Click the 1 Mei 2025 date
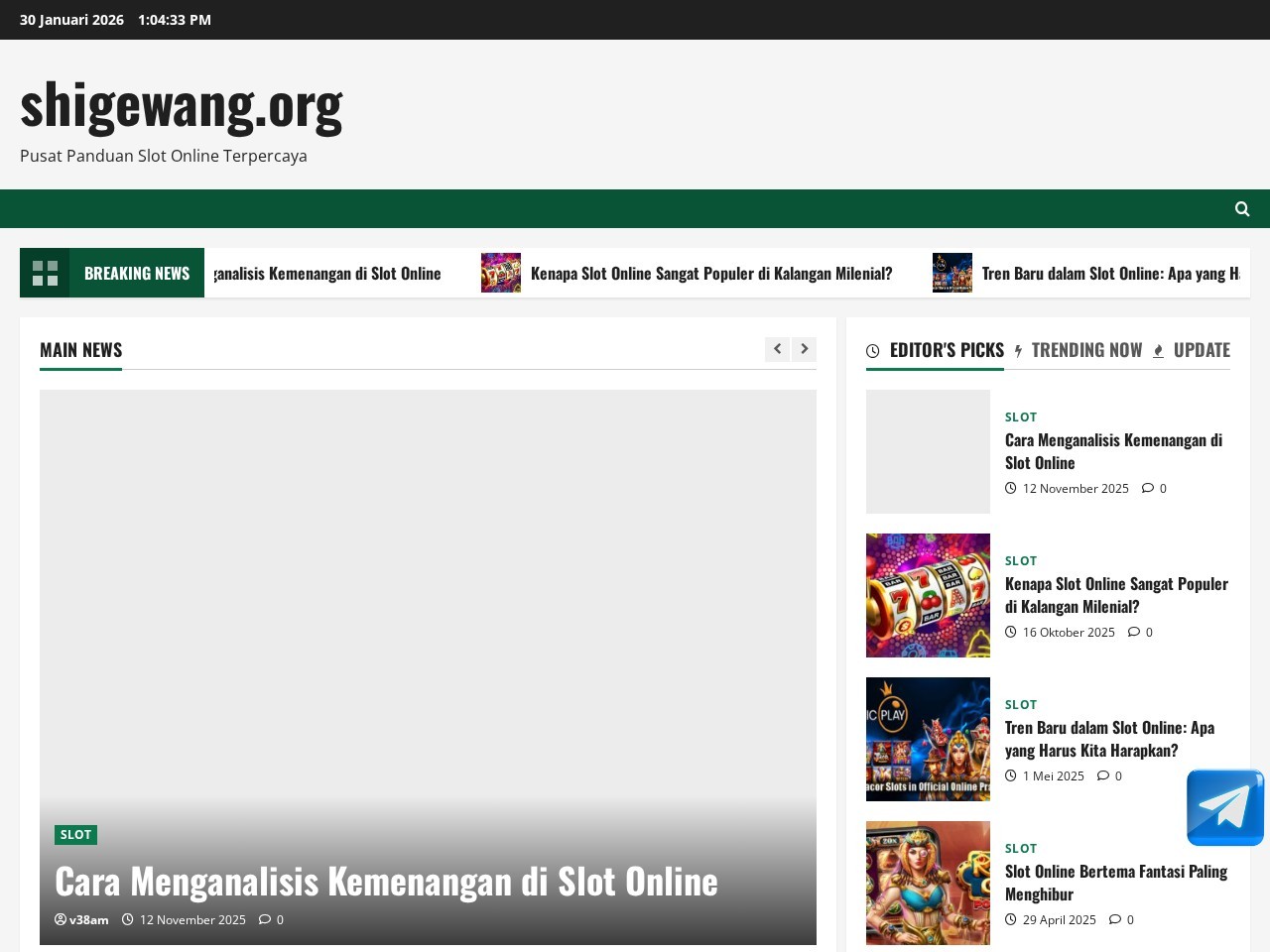The width and height of the screenshot is (1270, 952). coord(1054,775)
